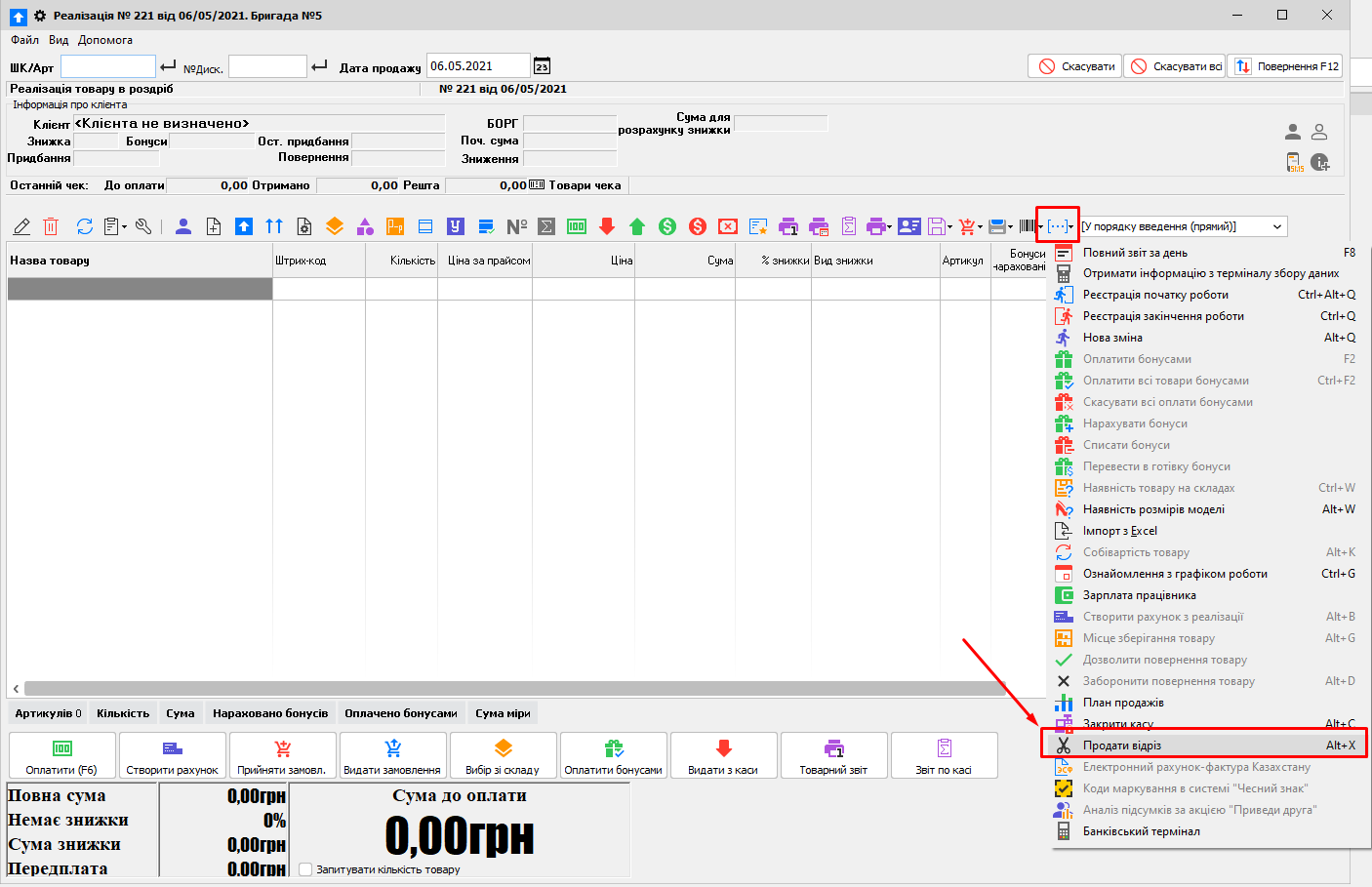Click the green dollar coin icon
The height and width of the screenshot is (887, 1372).
point(667,226)
